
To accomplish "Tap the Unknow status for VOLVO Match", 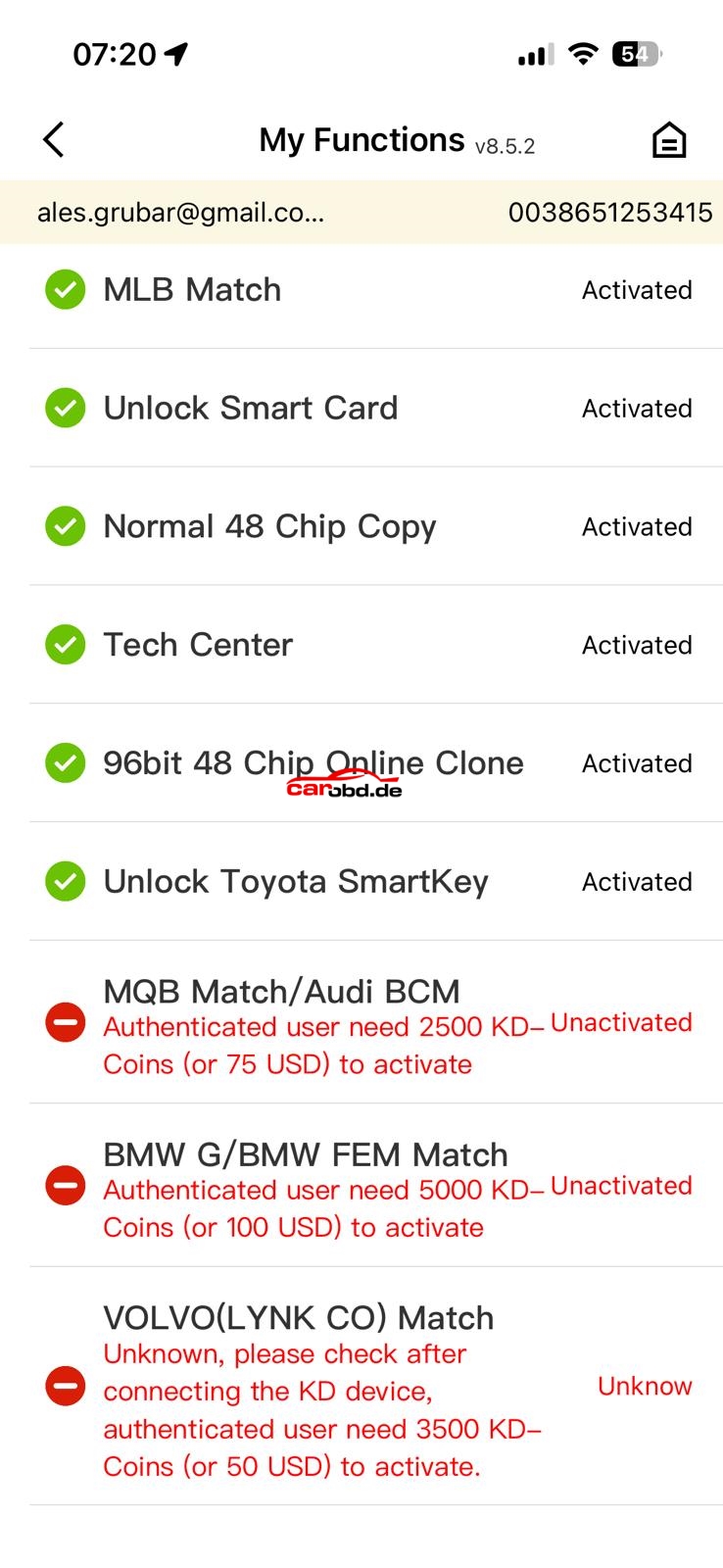I will click(645, 1386).
